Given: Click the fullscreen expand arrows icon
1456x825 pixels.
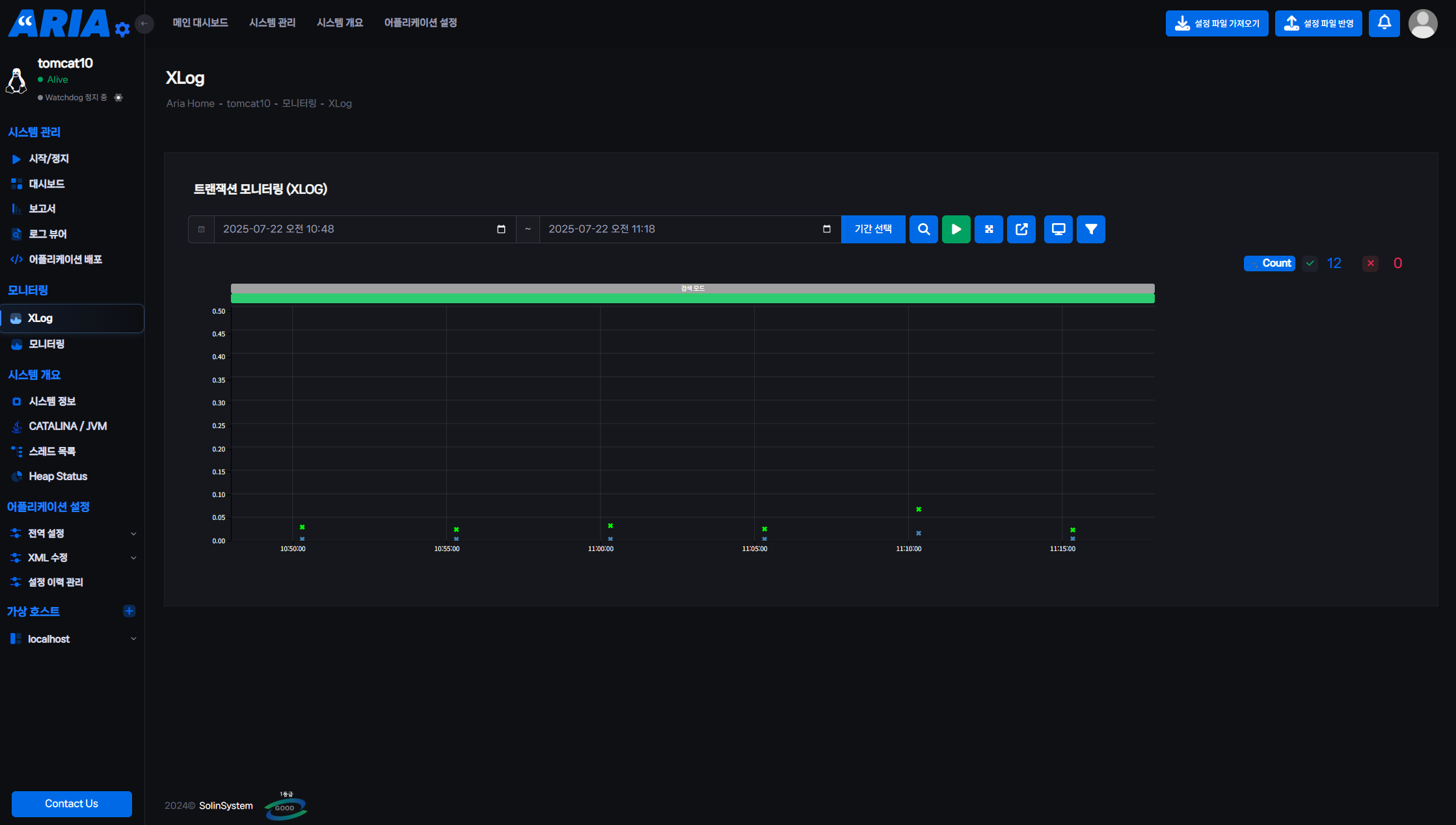Looking at the screenshot, I should (988, 229).
